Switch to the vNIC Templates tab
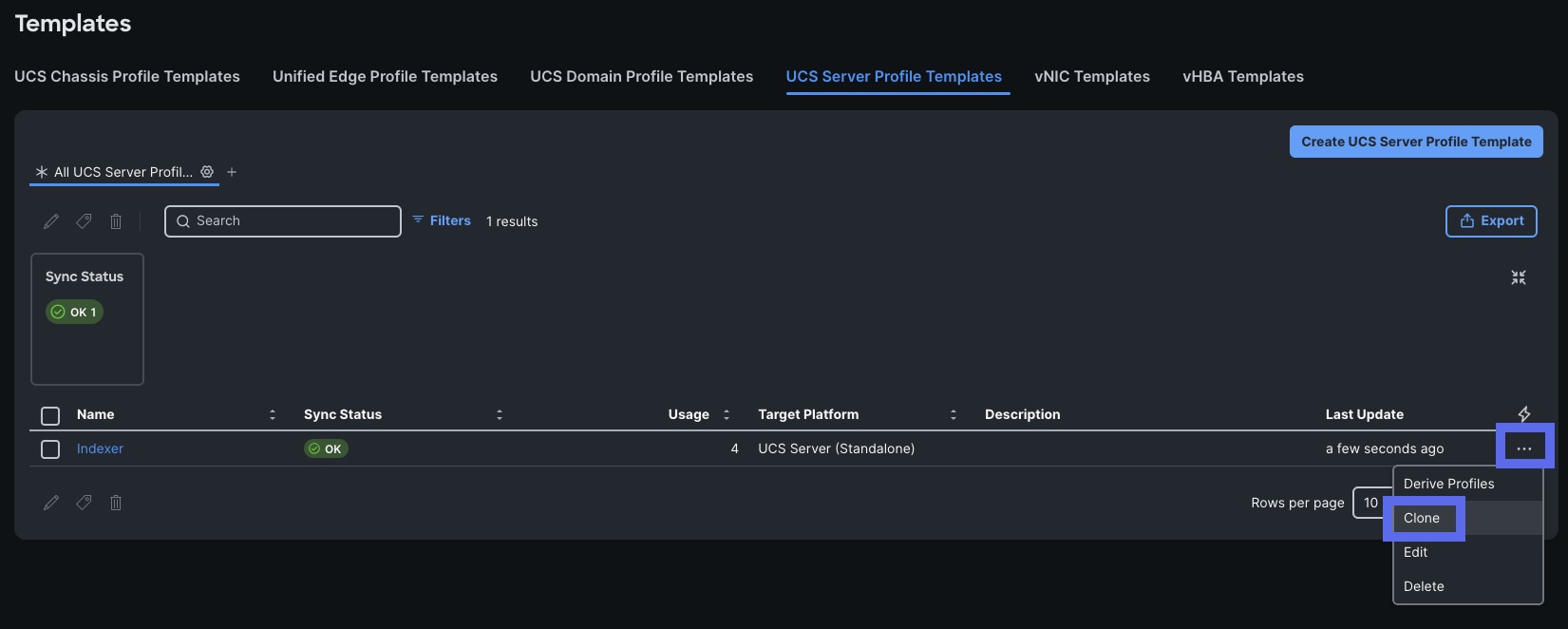The height and width of the screenshot is (629, 1568). [1091, 76]
